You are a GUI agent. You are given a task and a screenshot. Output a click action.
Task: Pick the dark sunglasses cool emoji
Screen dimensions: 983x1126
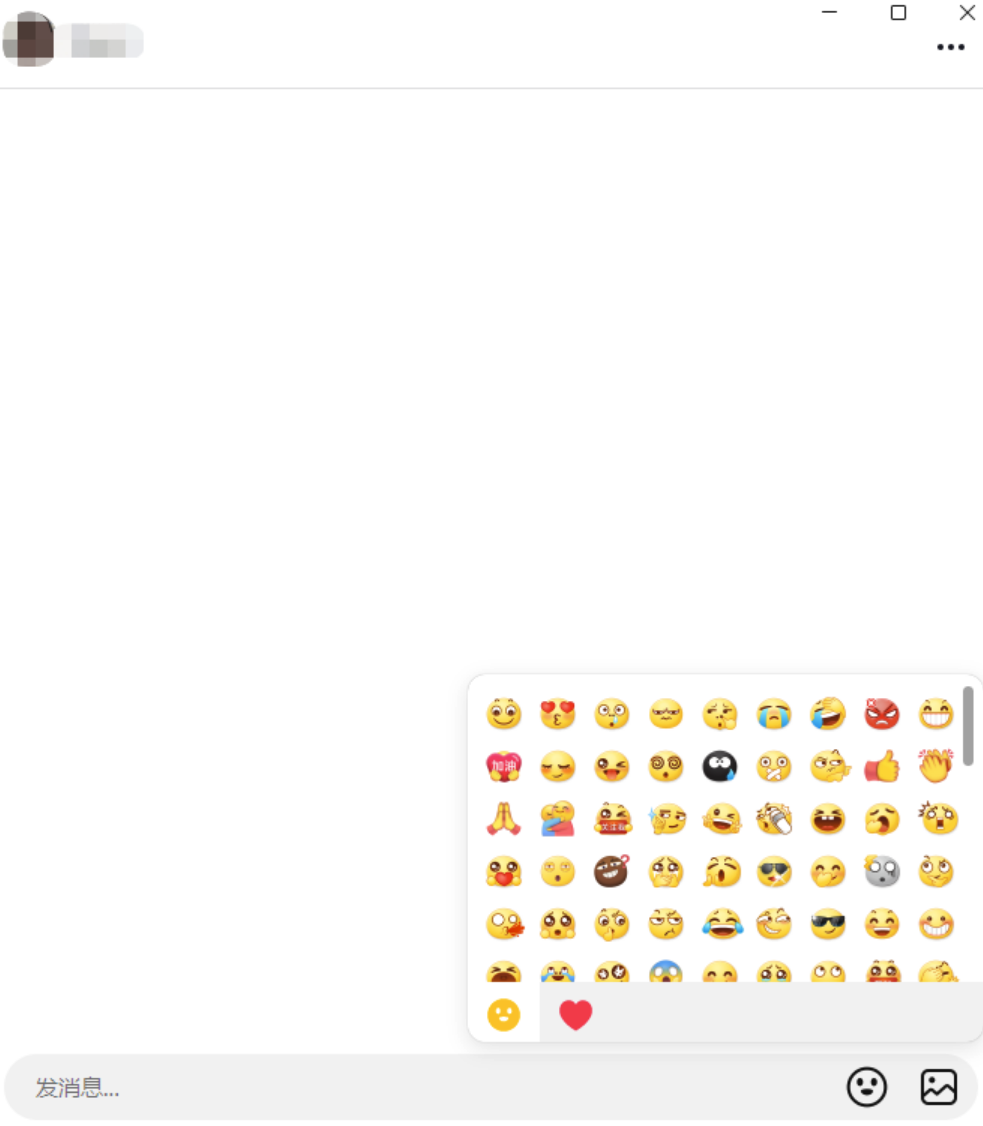pos(828,924)
